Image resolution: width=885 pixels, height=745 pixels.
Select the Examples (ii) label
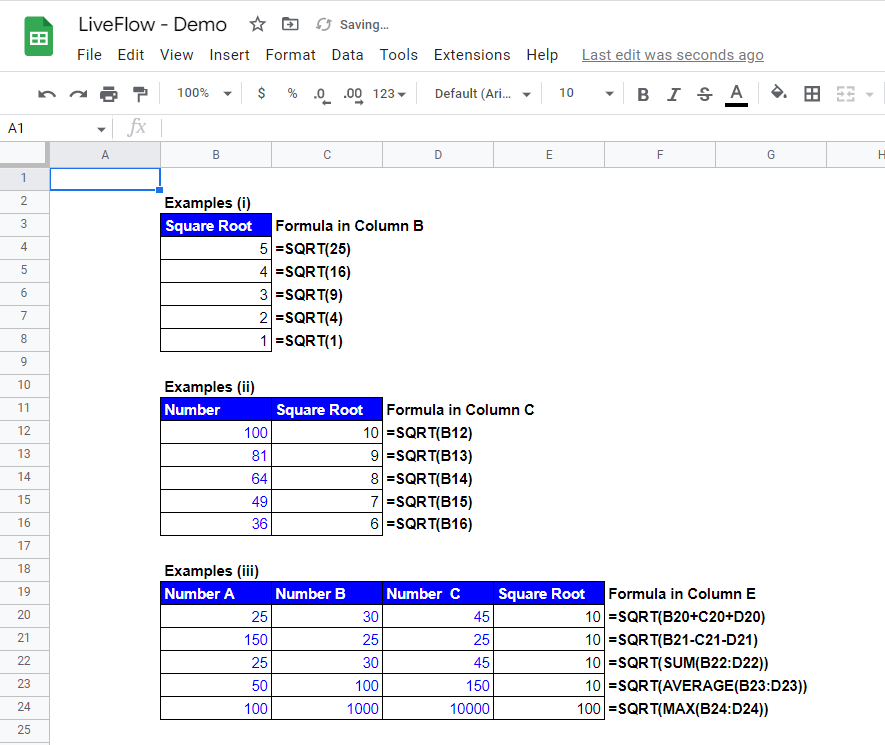point(209,387)
